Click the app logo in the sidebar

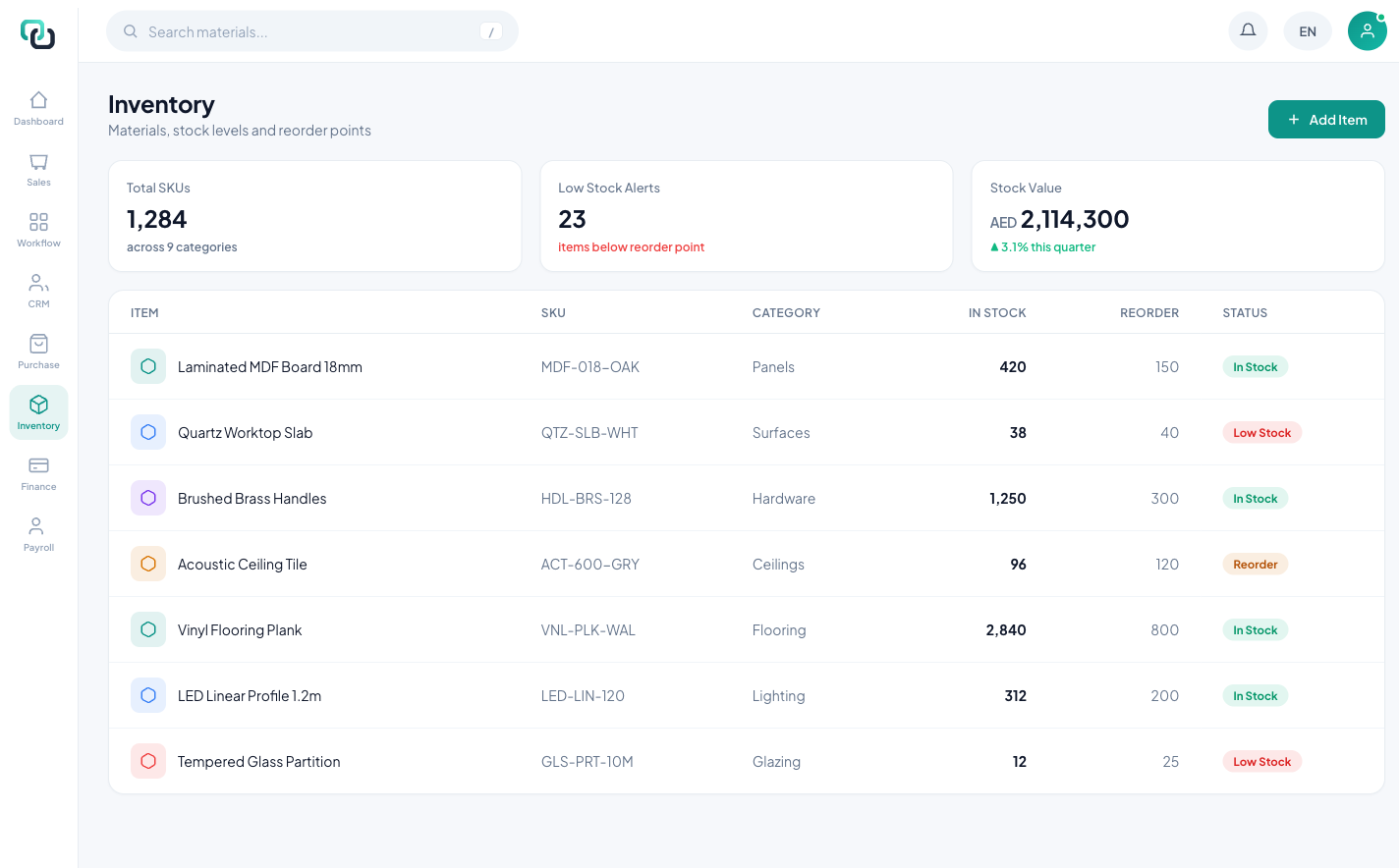pyautogui.click(x=38, y=33)
